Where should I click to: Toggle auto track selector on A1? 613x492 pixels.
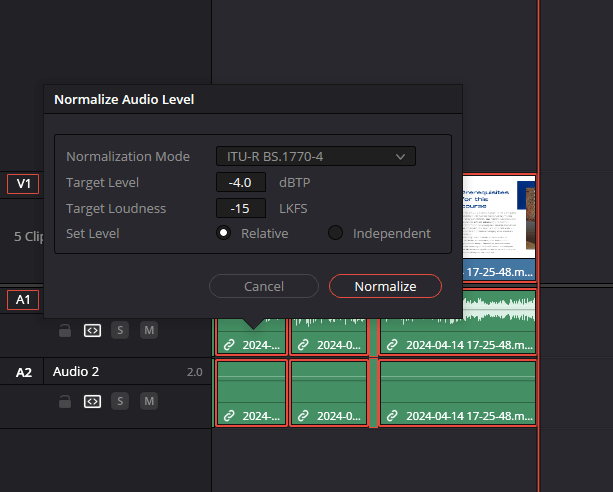click(x=92, y=330)
